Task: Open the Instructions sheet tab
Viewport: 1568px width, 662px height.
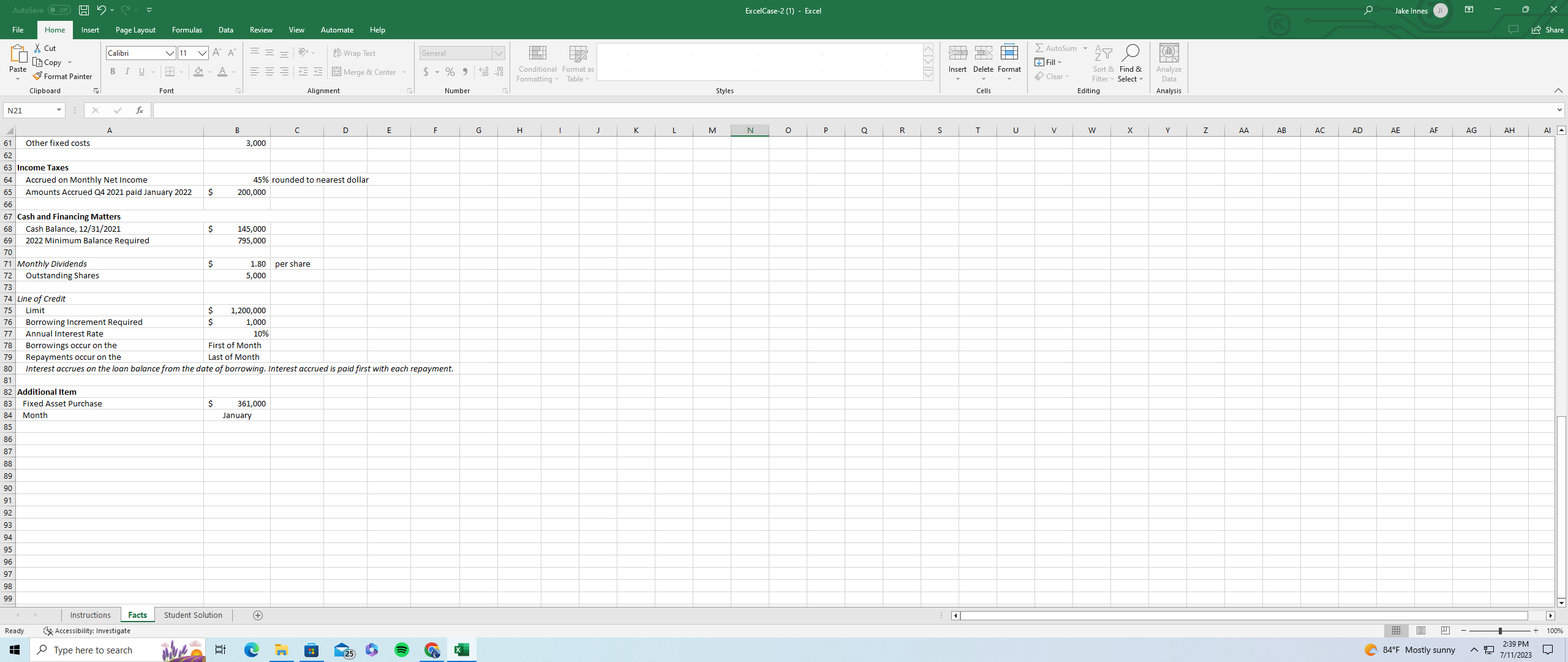Action: (90, 615)
